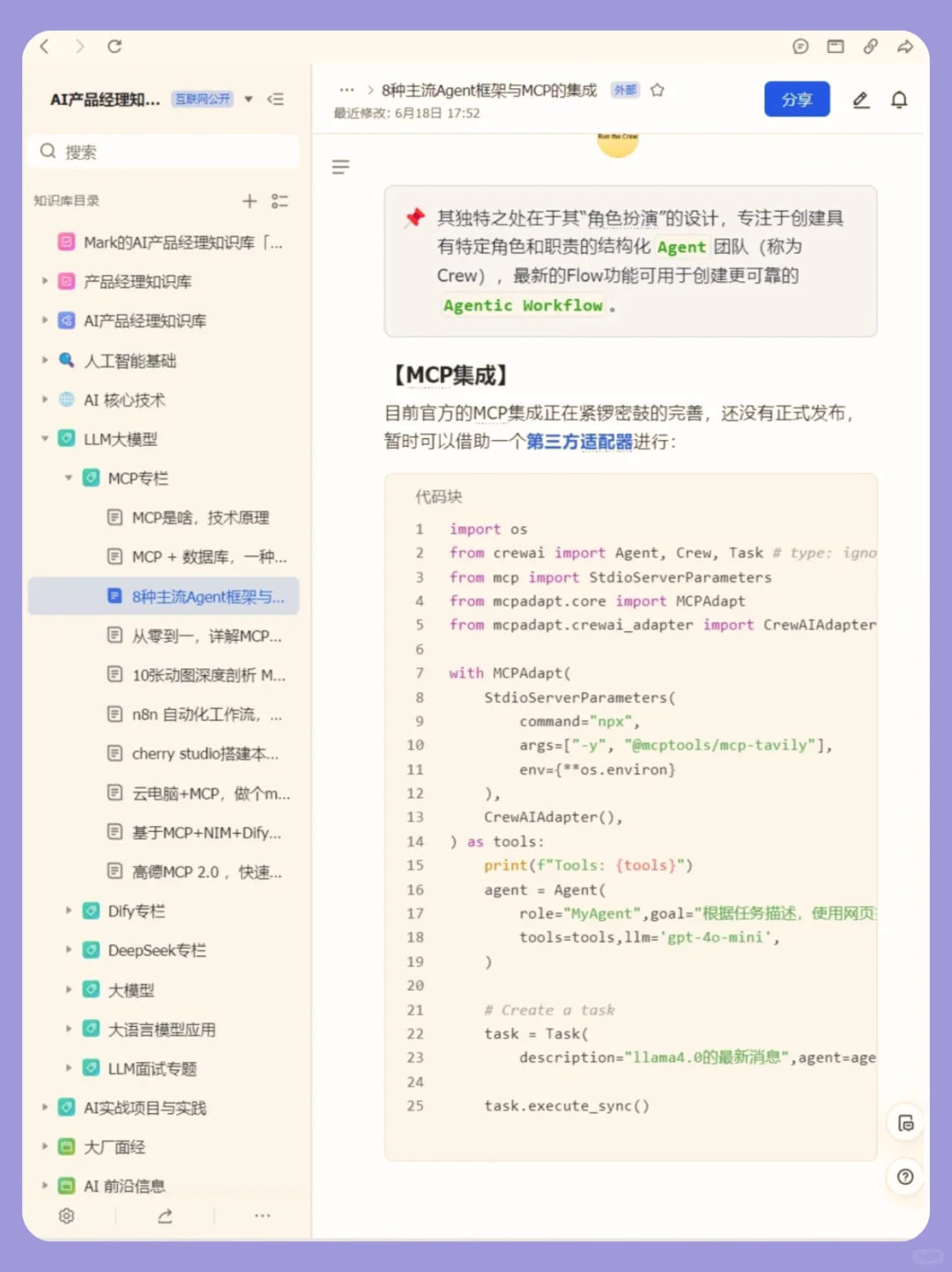This screenshot has width=952, height=1272.
Task: Click the 代码块 label
Action: [x=439, y=496]
